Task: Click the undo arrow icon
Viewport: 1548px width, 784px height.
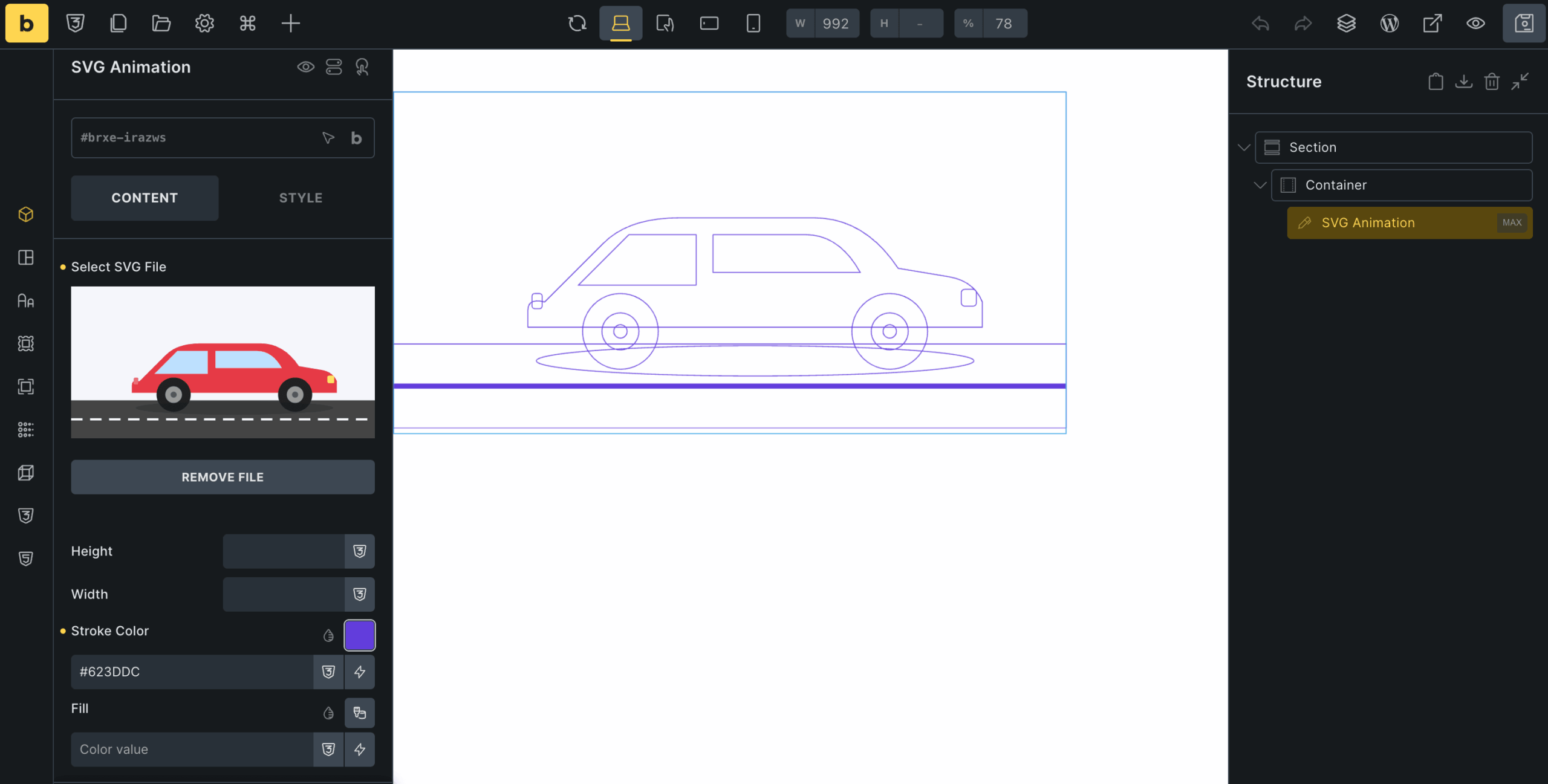Action: click(1260, 23)
